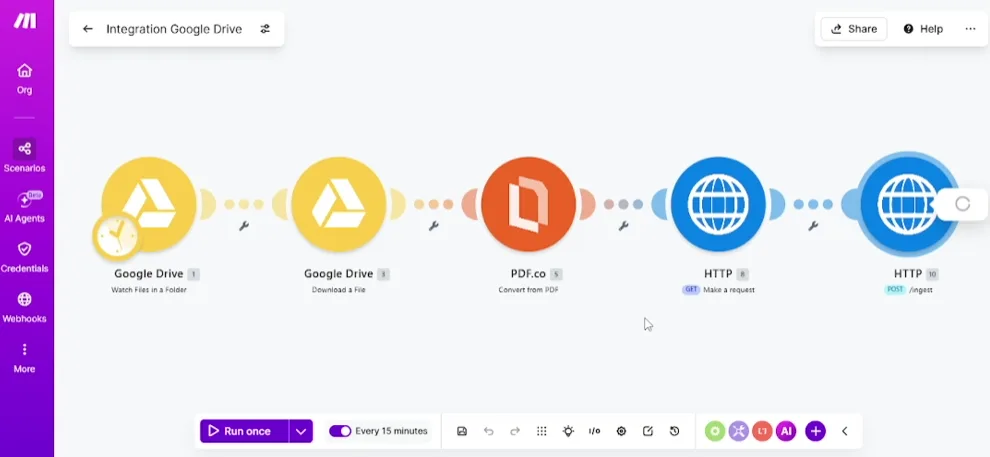This screenshot has width=990, height=457.
Task: Click the Convert from PDF label
Action: point(528,290)
